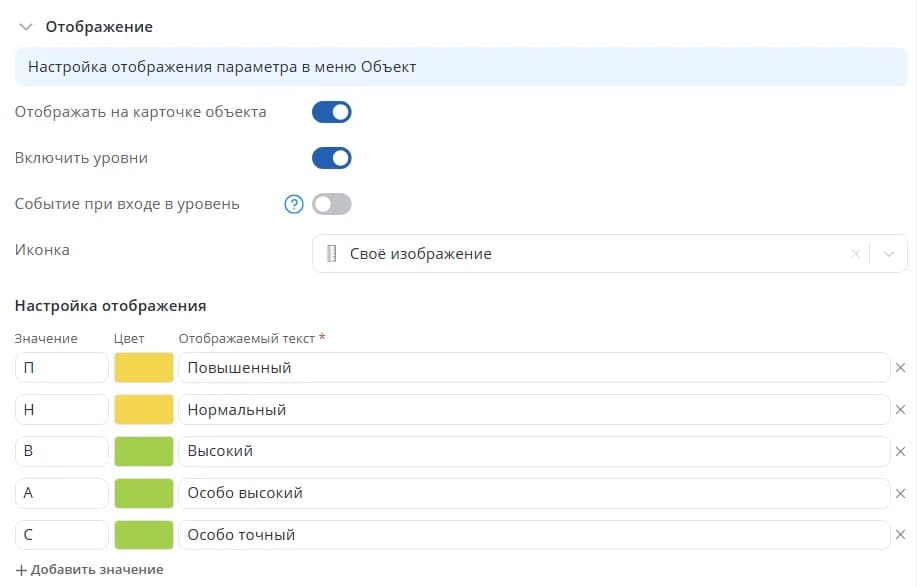Edit the Особо точный text field
917x587 pixels.
[x=535, y=535]
